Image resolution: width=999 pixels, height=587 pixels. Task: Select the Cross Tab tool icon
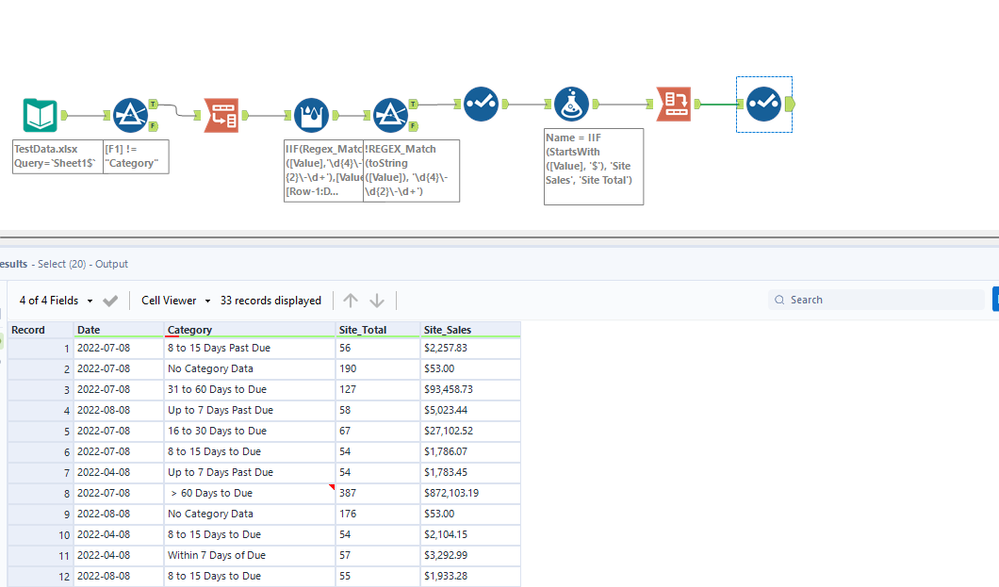tap(673, 104)
